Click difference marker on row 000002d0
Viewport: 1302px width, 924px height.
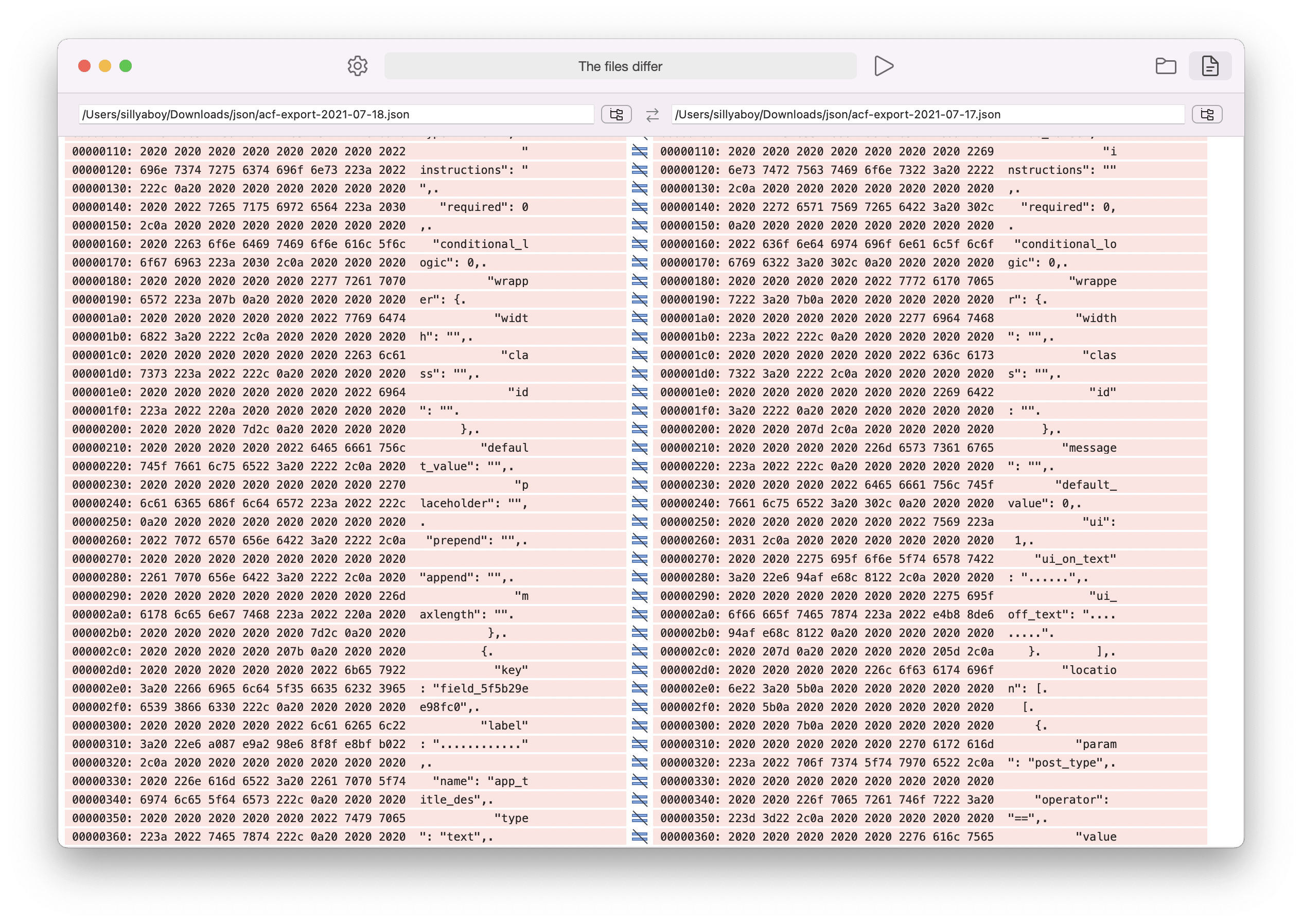[x=640, y=670]
